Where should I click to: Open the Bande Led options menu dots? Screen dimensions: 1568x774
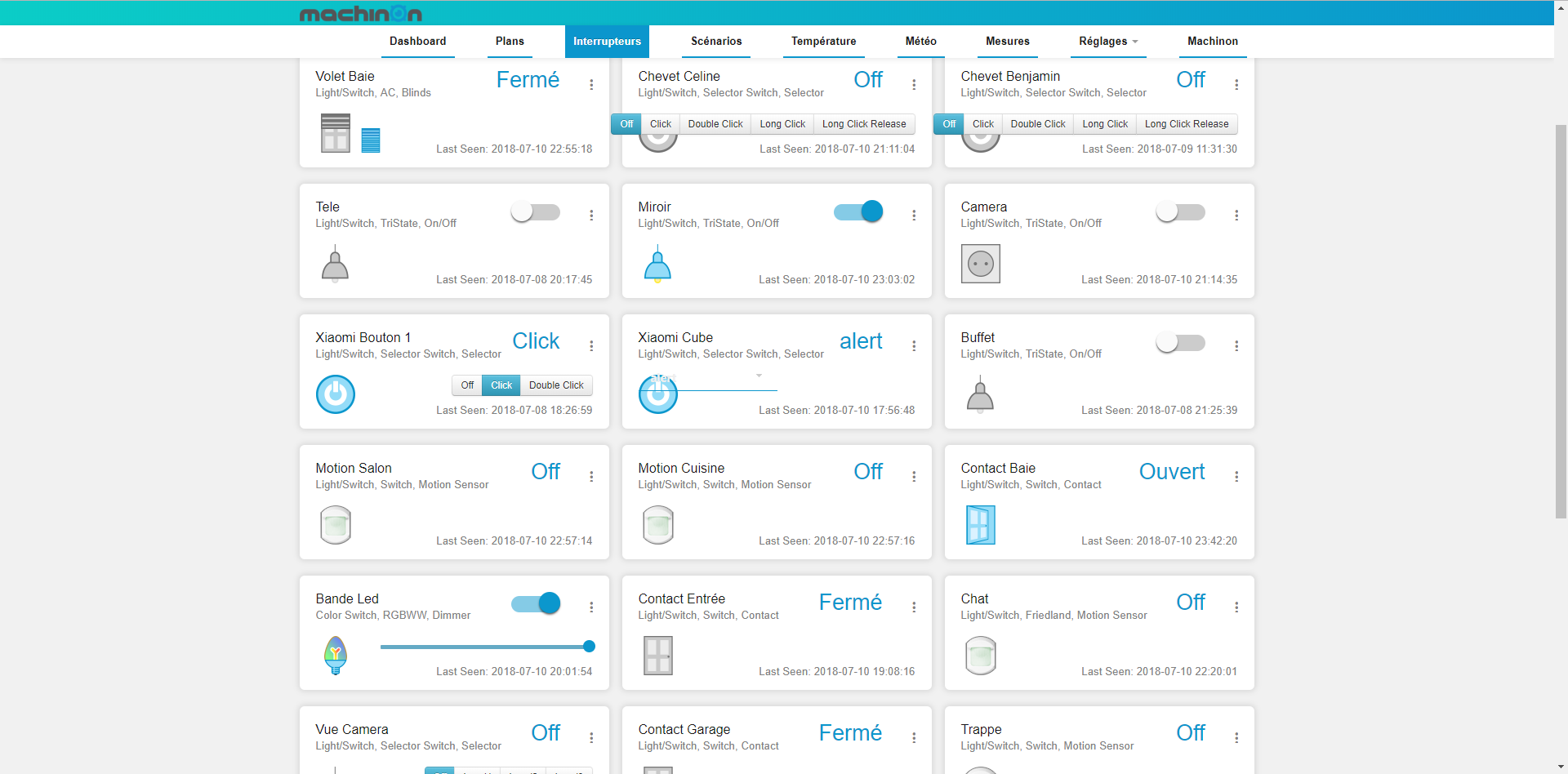[x=591, y=607]
